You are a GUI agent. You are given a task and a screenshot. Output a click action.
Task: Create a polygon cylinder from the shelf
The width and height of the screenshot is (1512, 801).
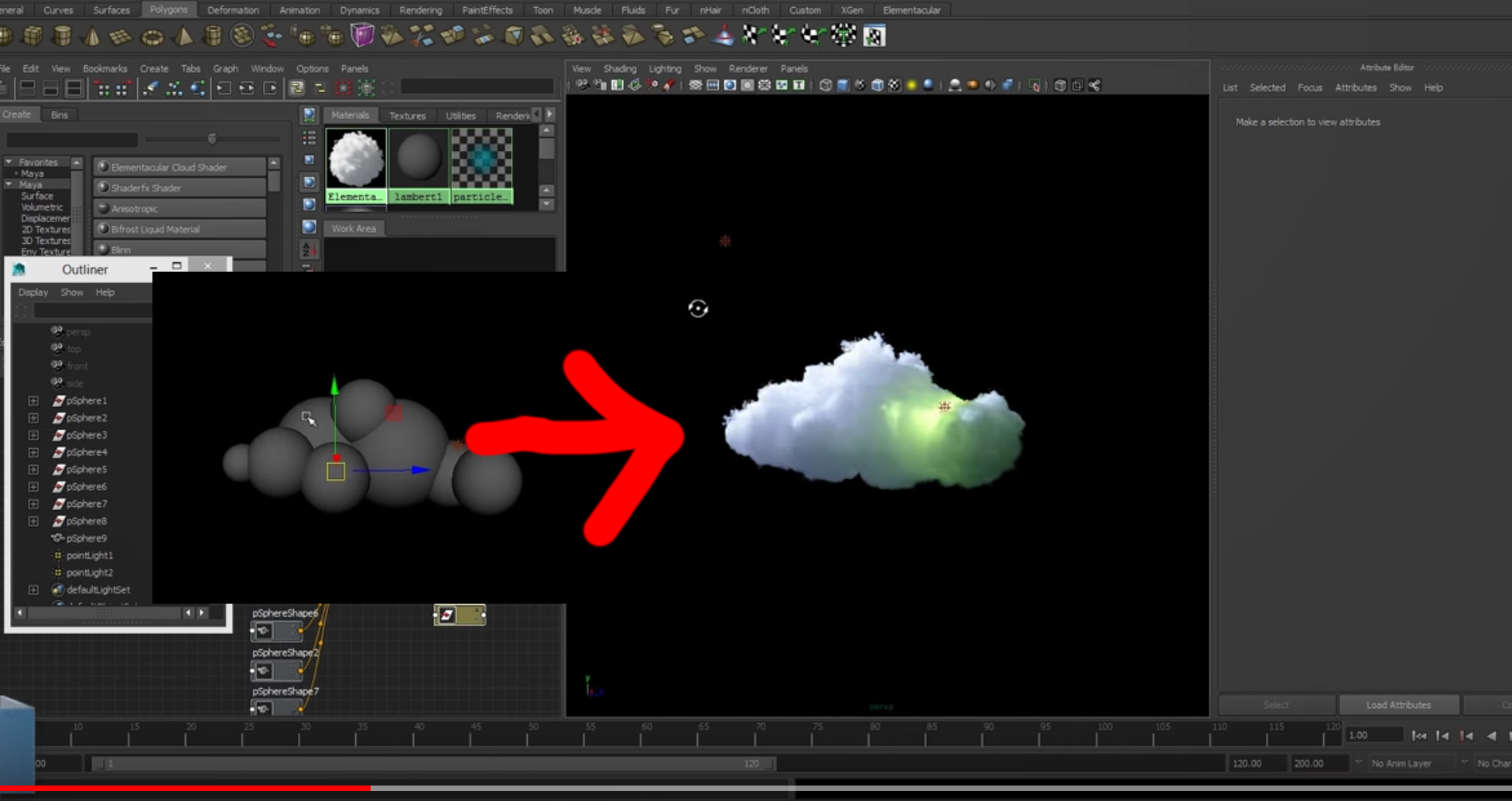coord(63,36)
